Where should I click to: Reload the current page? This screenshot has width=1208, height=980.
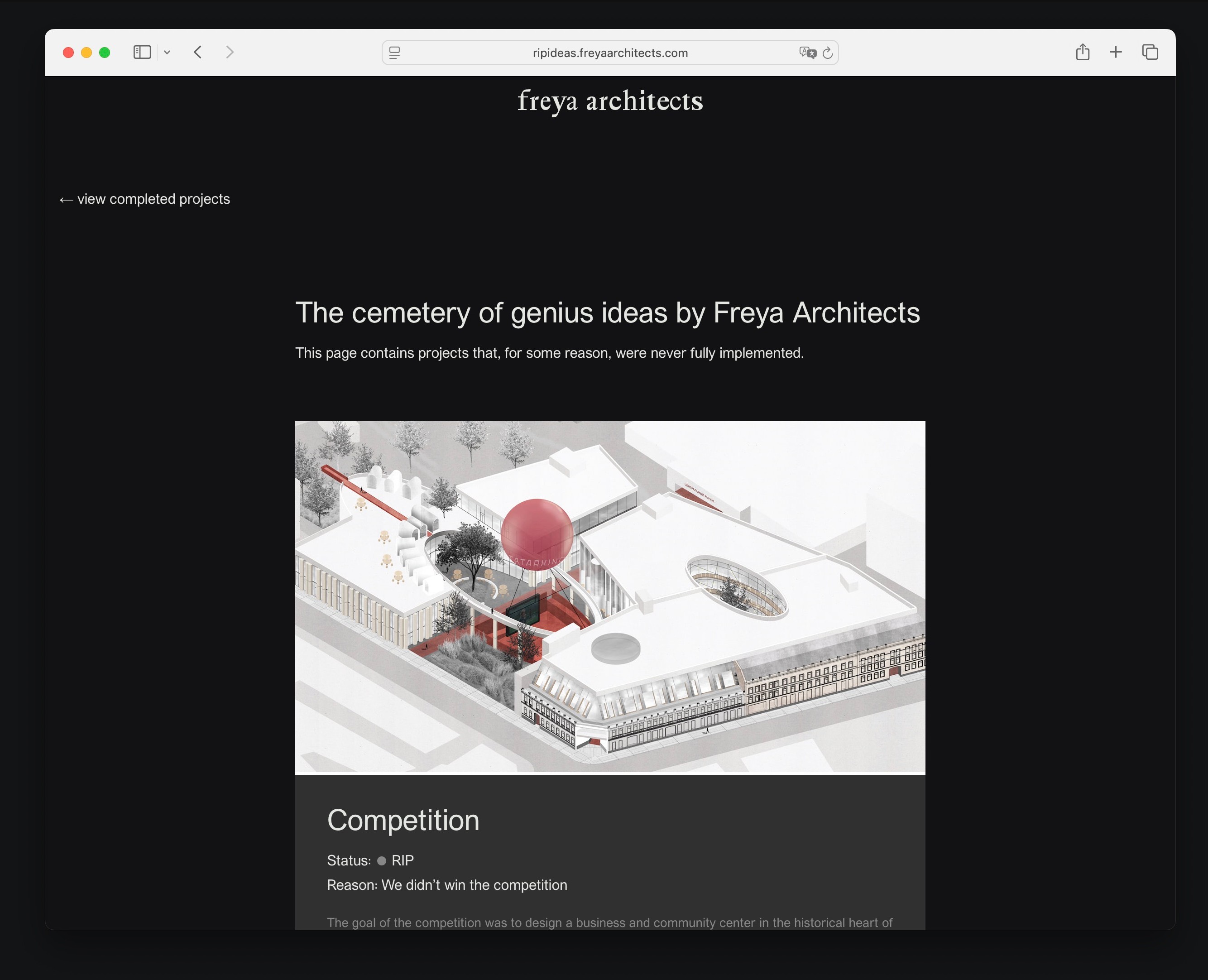[828, 53]
